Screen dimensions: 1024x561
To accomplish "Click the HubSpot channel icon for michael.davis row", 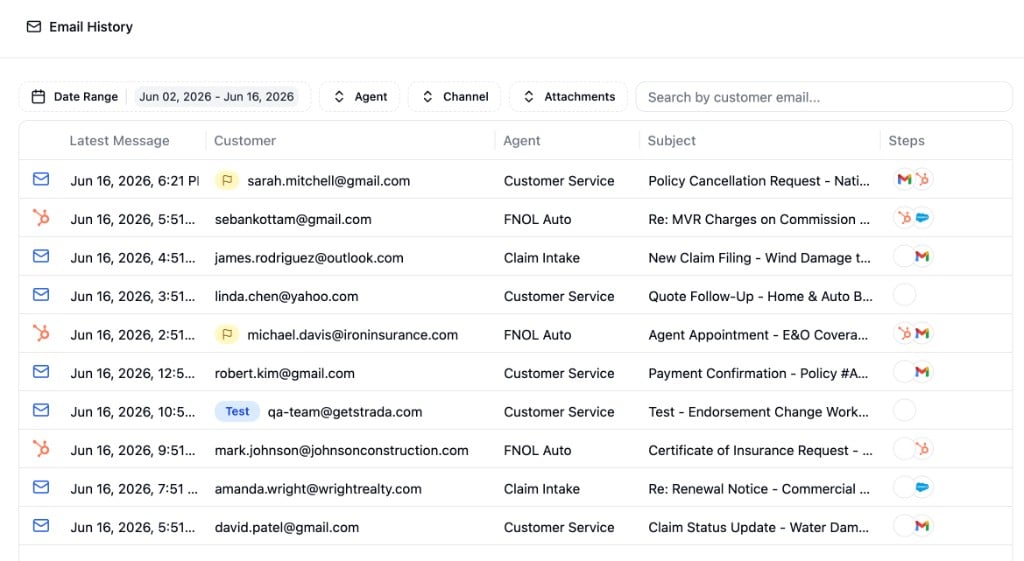I will click(41, 332).
